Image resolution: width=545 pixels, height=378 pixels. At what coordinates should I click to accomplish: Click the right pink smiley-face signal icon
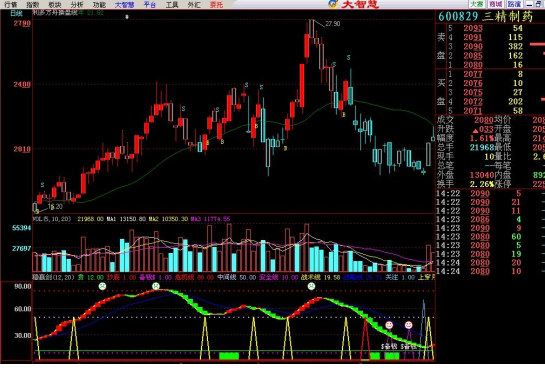click(x=408, y=325)
